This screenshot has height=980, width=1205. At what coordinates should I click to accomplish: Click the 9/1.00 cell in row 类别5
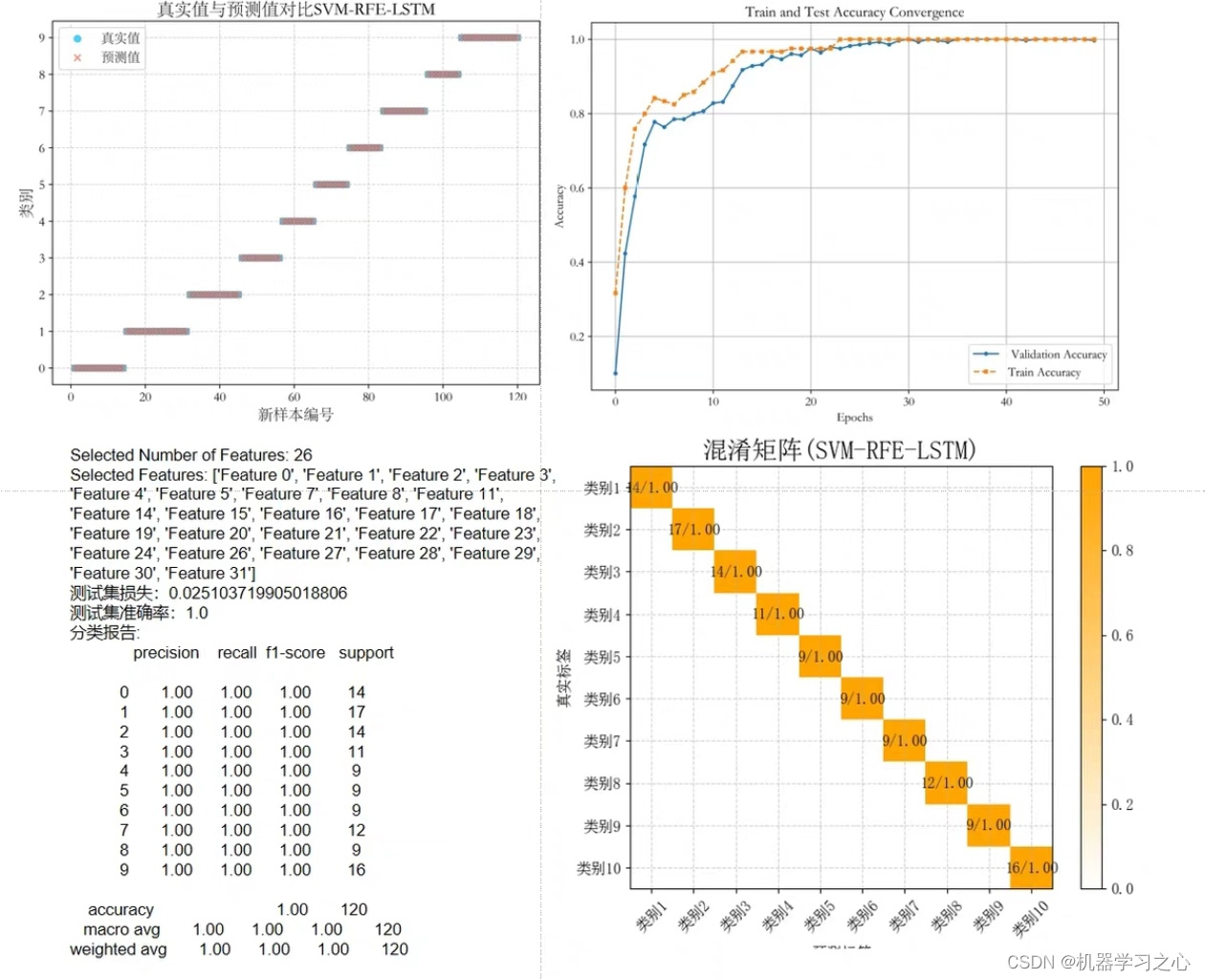820,656
